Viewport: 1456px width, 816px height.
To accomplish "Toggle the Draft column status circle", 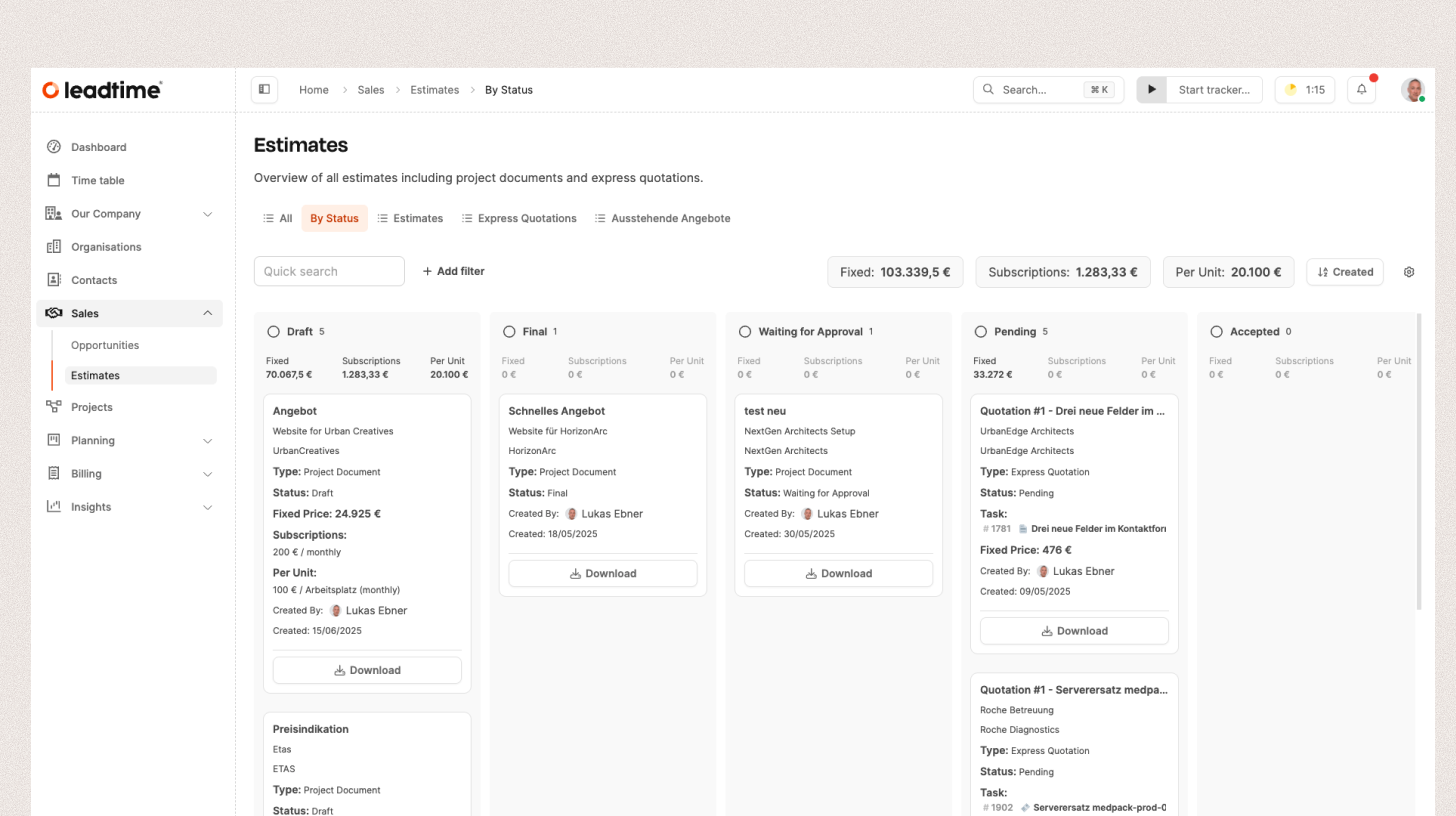I will pyautogui.click(x=274, y=331).
